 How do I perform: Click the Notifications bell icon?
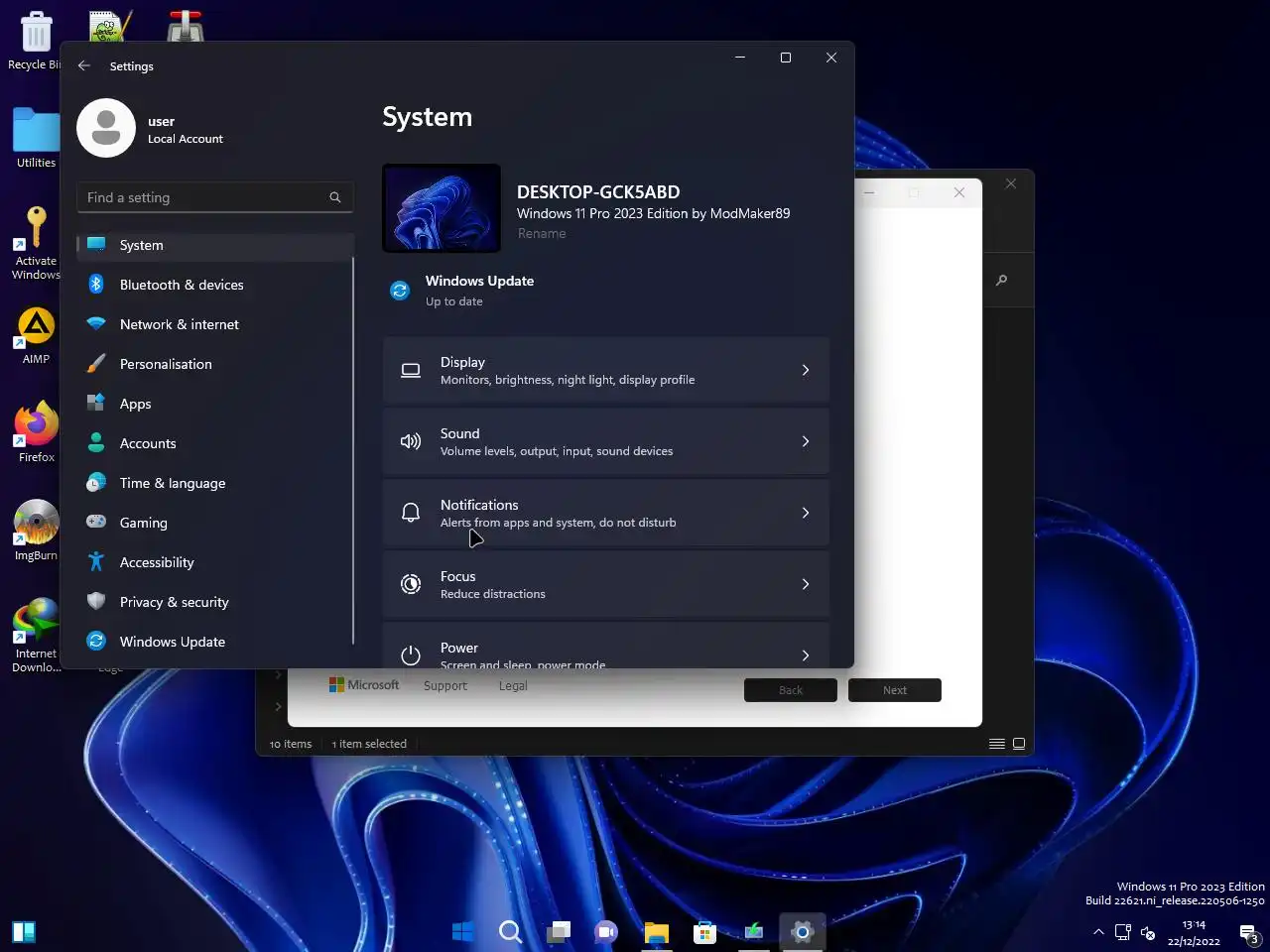click(x=411, y=513)
